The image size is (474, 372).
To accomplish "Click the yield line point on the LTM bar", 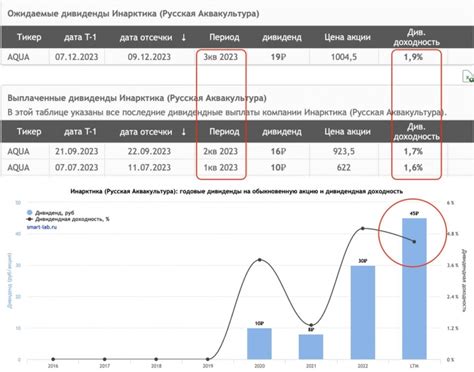I will click(414, 242).
